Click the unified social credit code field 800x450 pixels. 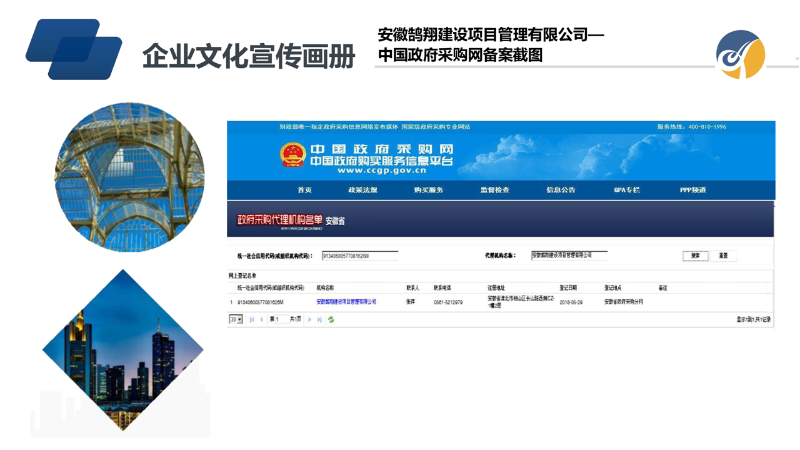click(x=359, y=255)
